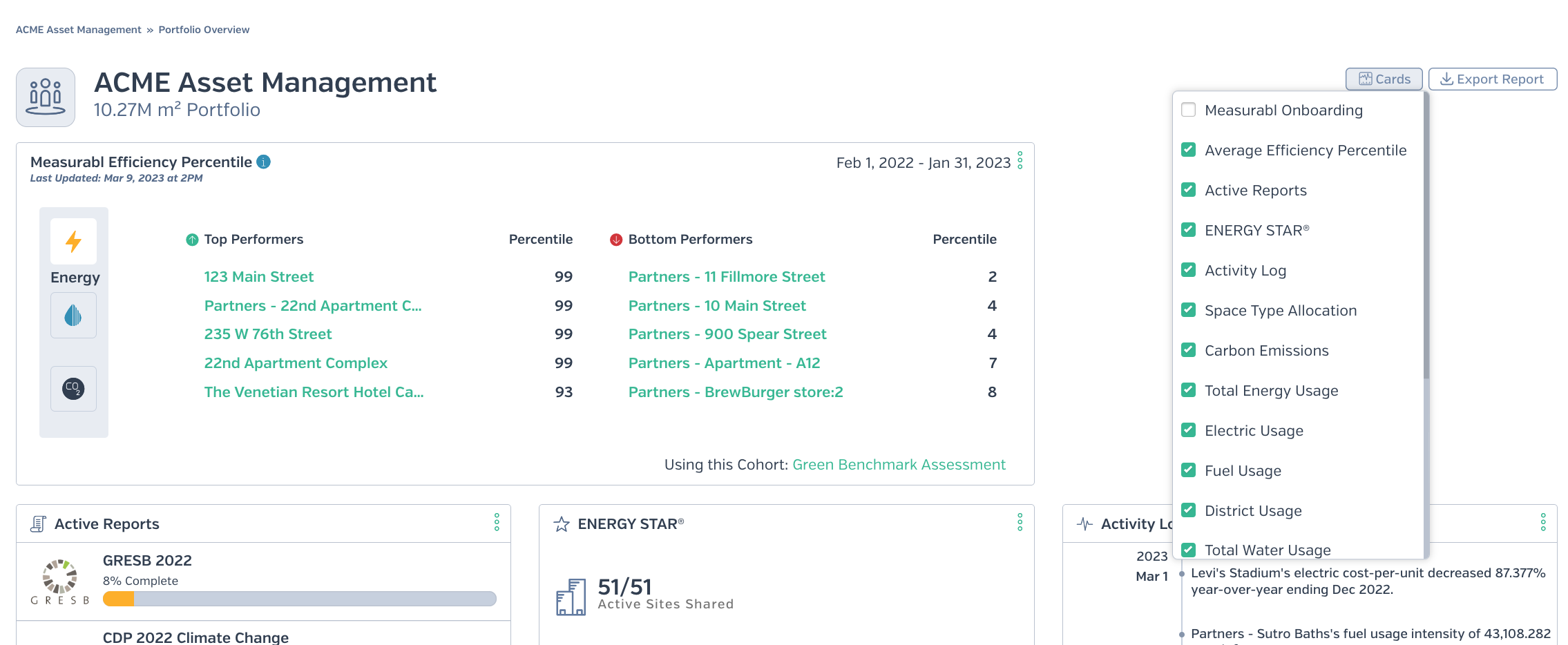1568x645 pixels.
Task: Open Green Benchmark Assessment cohort link
Action: (899, 465)
